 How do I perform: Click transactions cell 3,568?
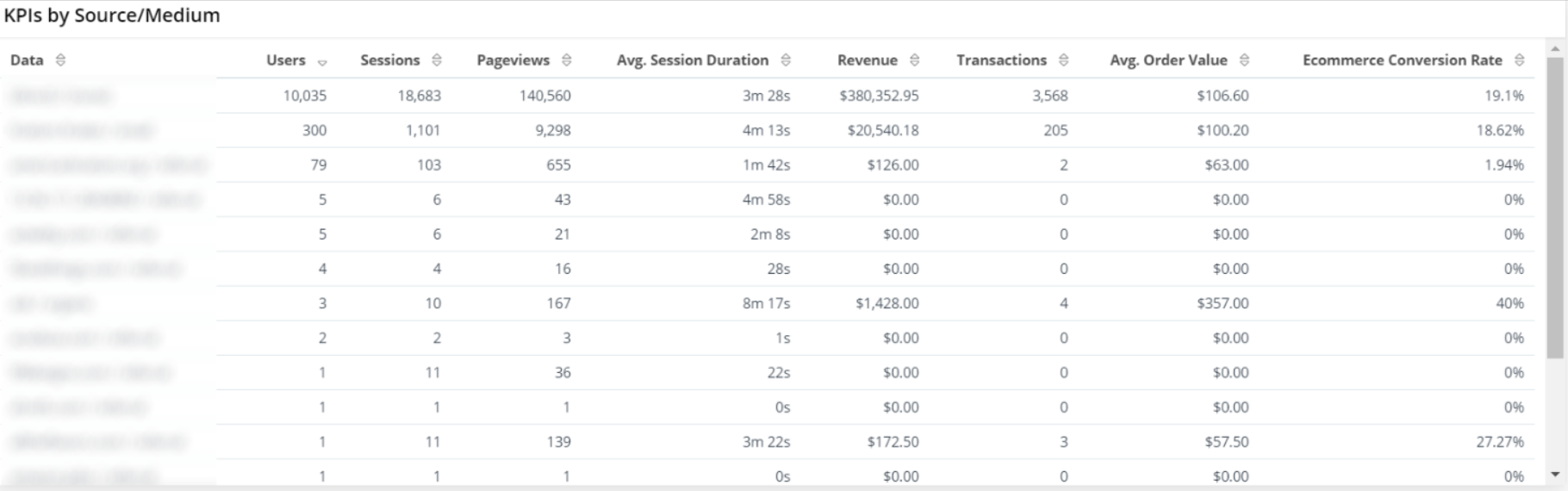point(1050,96)
